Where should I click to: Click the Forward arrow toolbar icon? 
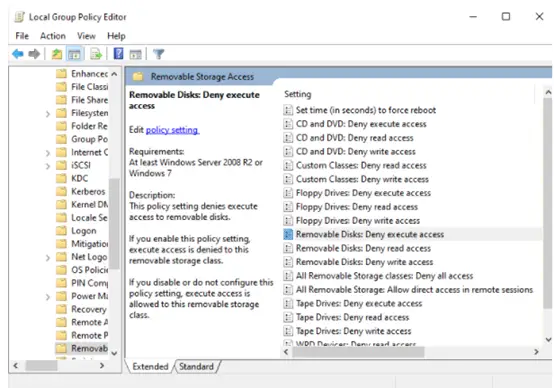pyautogui.click(x=34, y=54)
